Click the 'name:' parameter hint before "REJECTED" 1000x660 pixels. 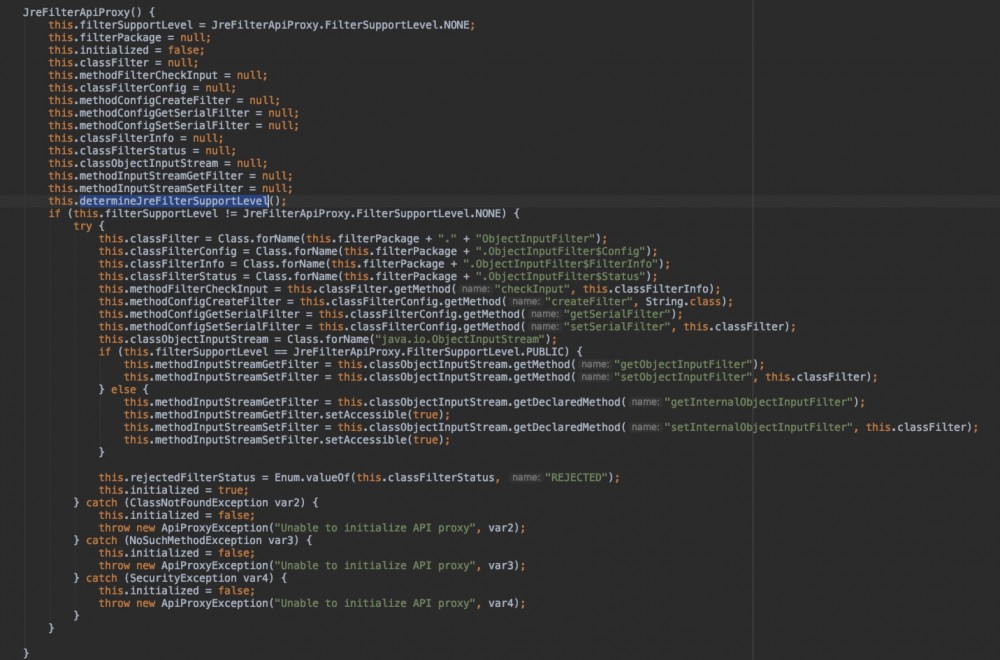pyautogui.click(x=526, y=478)
